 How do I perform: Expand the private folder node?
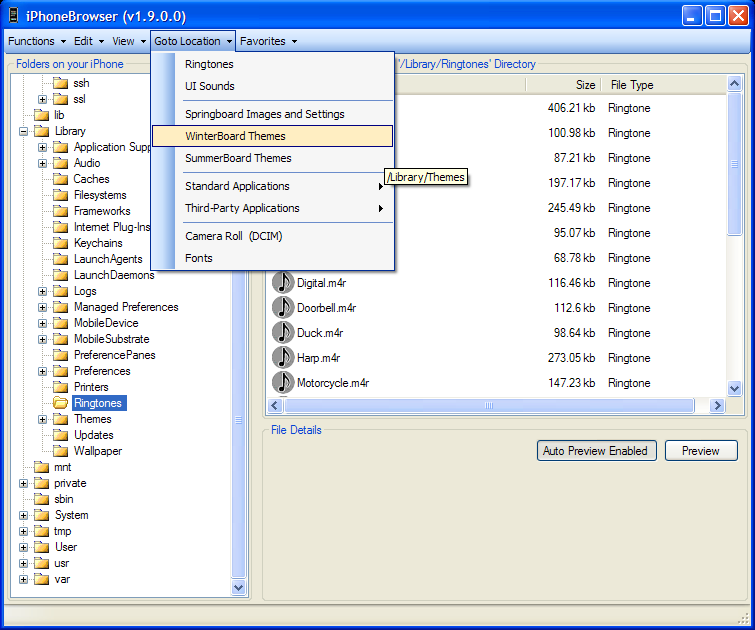(23, 483)
